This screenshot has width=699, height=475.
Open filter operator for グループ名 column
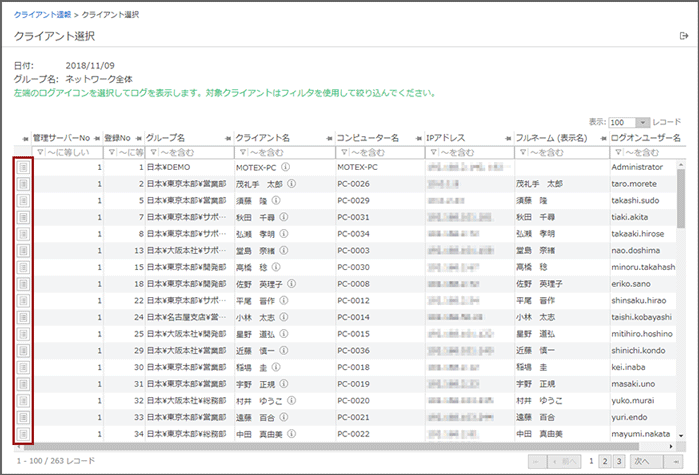click(153, 153)
